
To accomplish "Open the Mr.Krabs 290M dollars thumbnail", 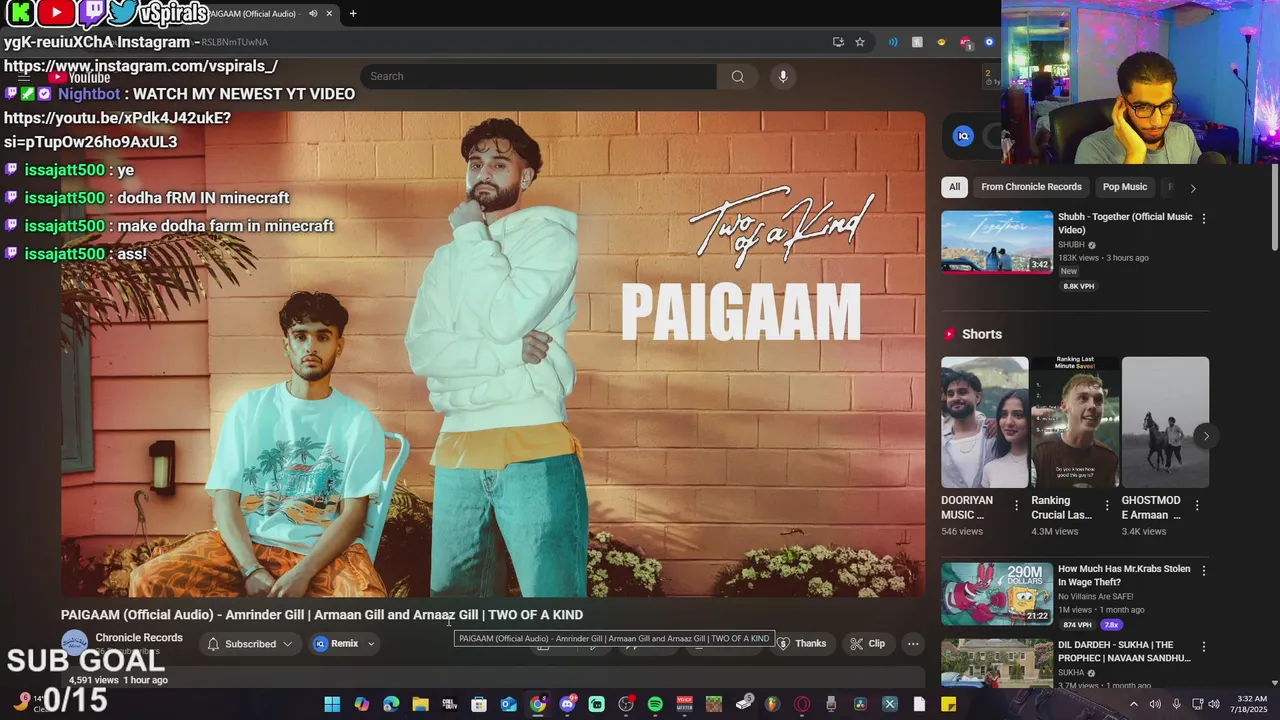I will 997,593.
